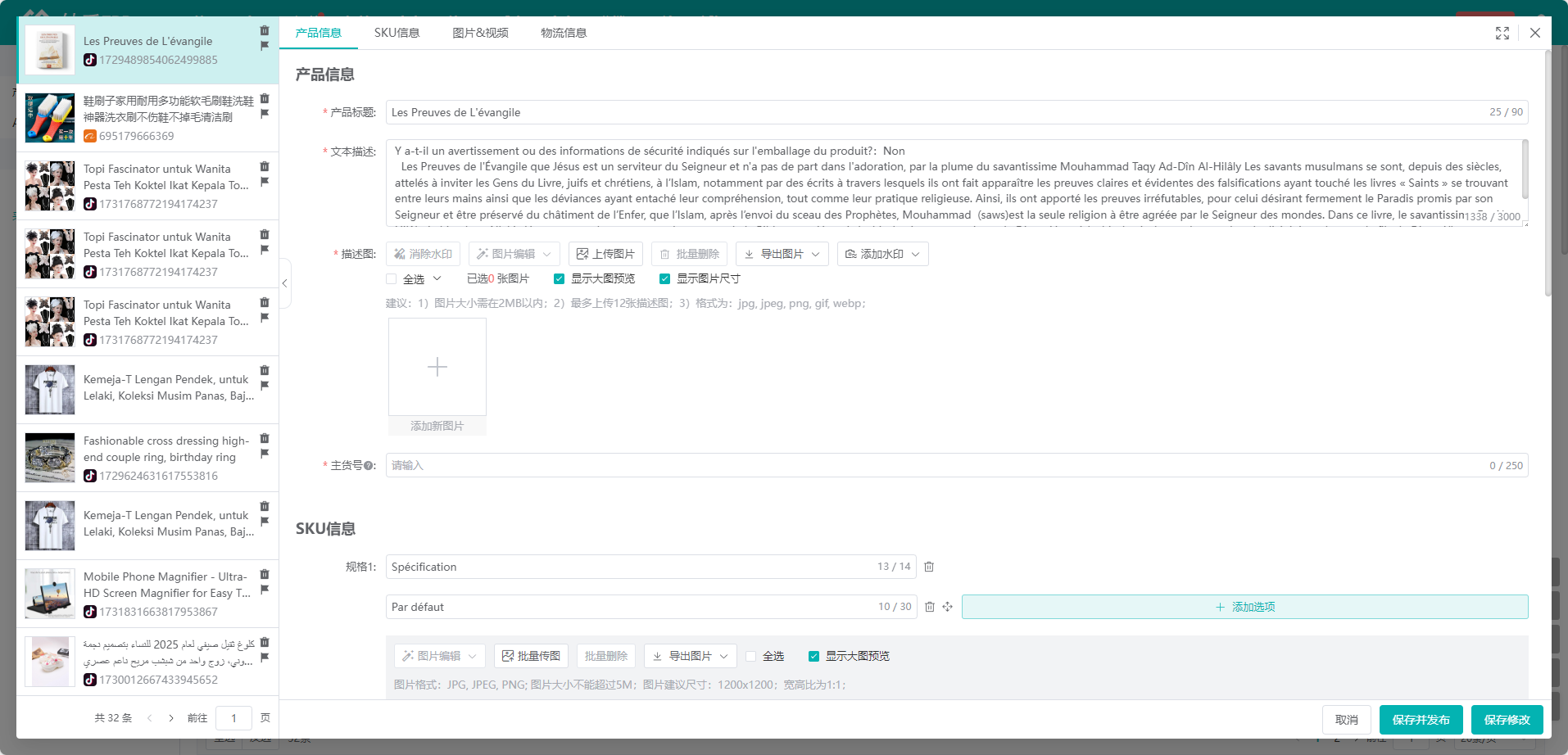Collapse the product list side panel
Image resolution: width=1568 pixels, height=755 pixels.
point(285,283)
